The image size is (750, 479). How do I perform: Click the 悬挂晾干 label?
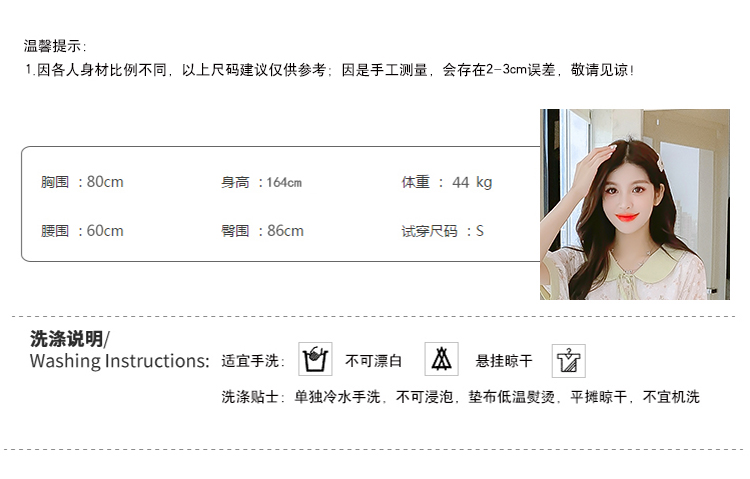click(x=504, y=361)
